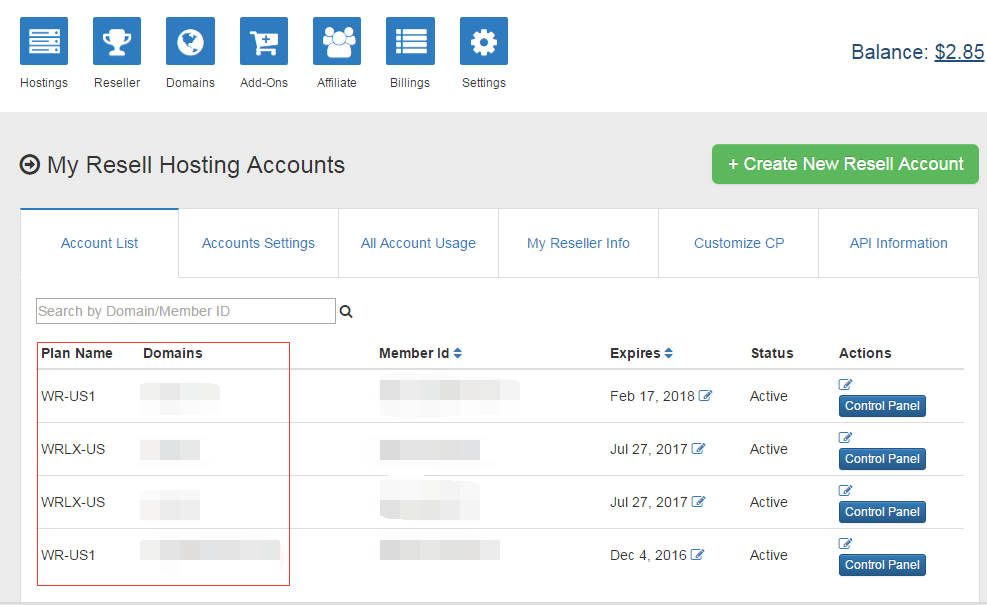Open the Hostings icon

(44, 42)
